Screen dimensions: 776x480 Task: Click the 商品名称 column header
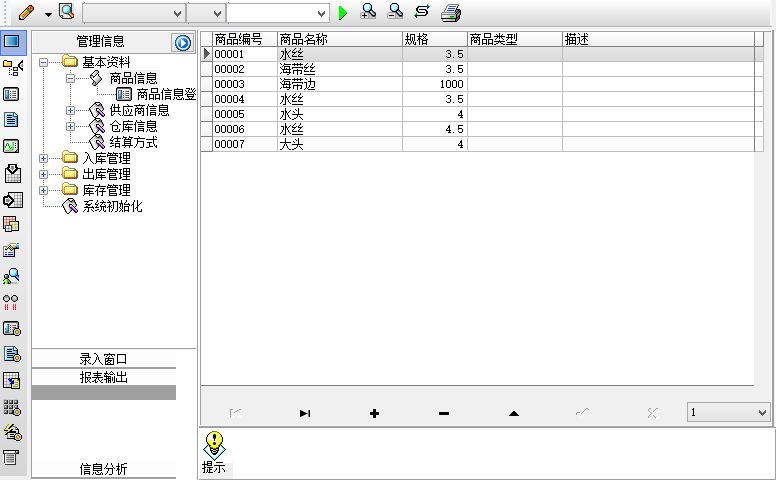click(340, 39)
